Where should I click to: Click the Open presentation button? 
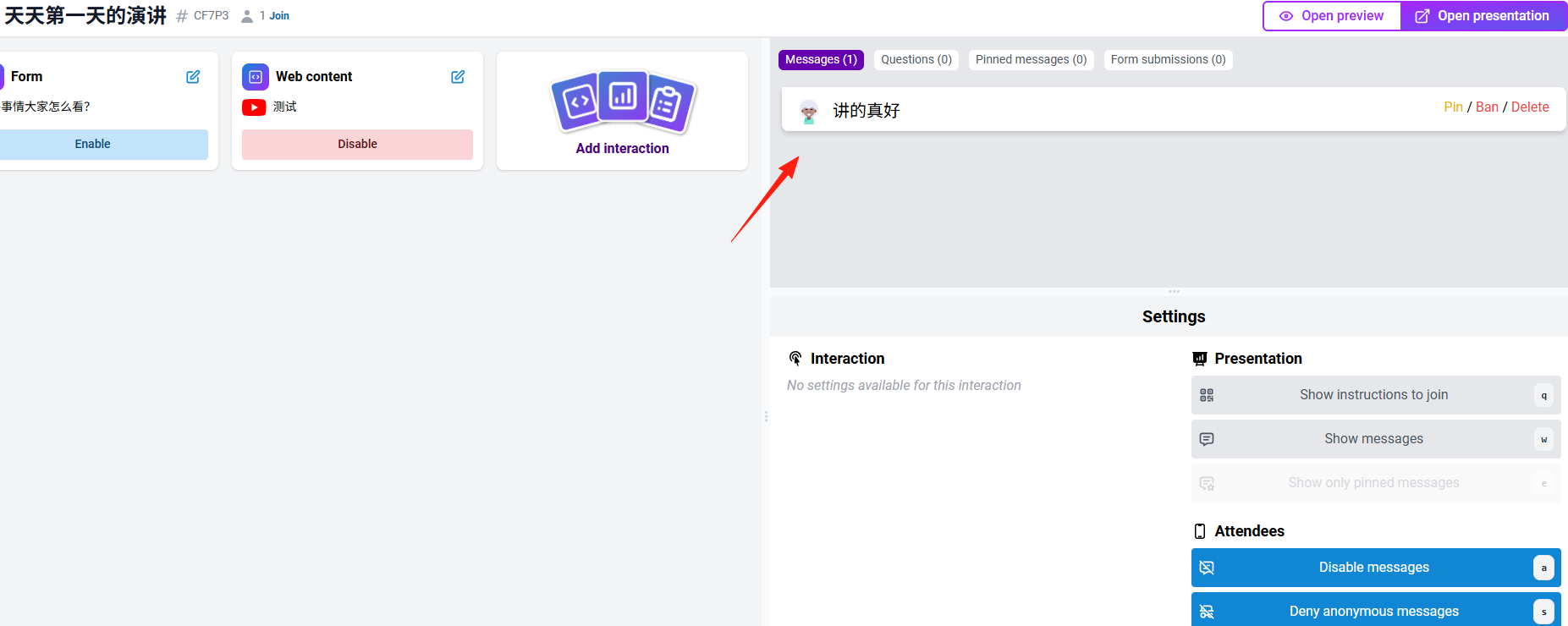coord(1483,16)
